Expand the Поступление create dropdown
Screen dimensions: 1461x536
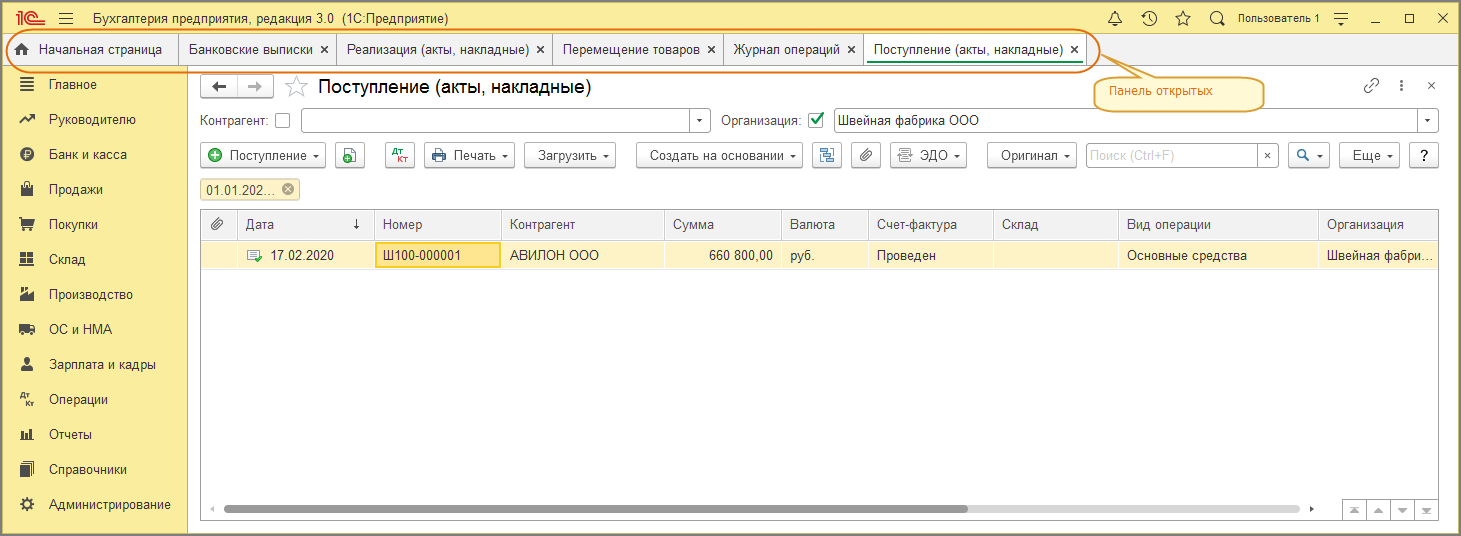point(264,155)
